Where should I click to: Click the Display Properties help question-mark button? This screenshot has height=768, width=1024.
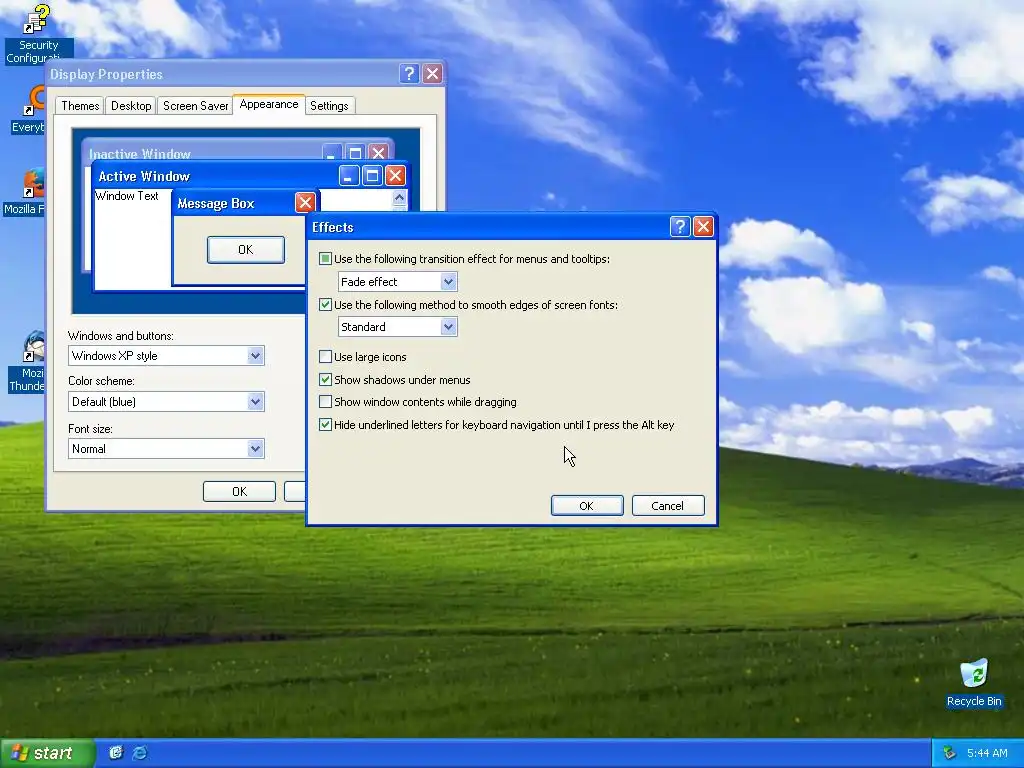pyautogui.click(x=409, y=73)
